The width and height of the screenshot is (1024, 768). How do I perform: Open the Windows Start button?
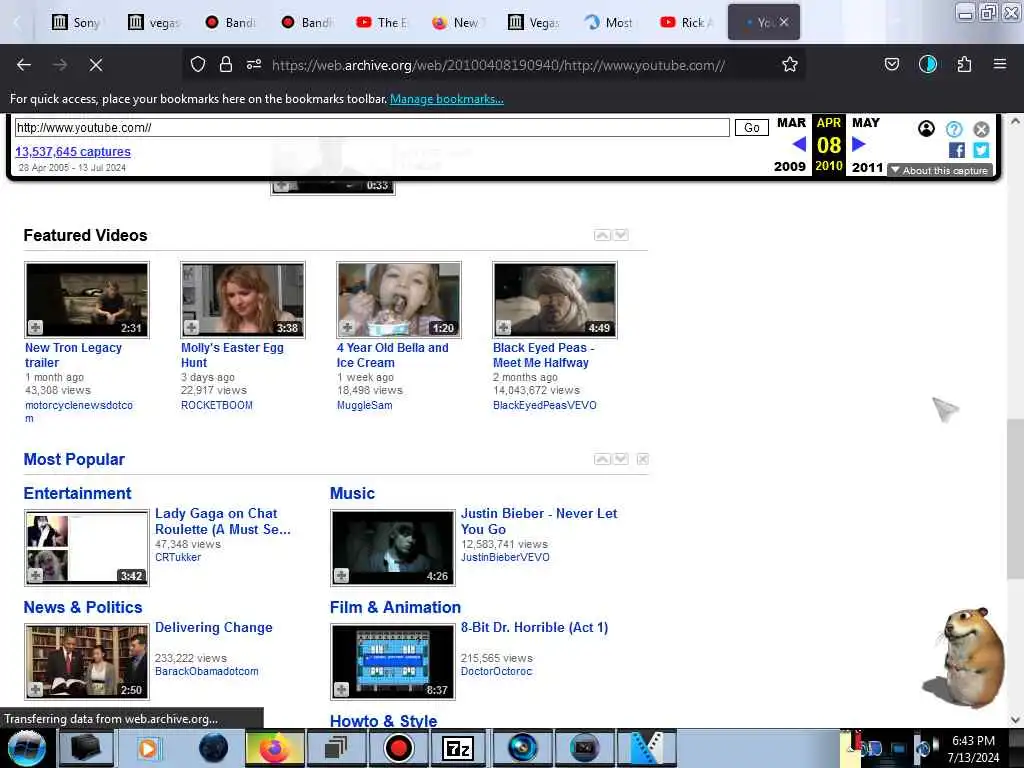pos(26,748)
